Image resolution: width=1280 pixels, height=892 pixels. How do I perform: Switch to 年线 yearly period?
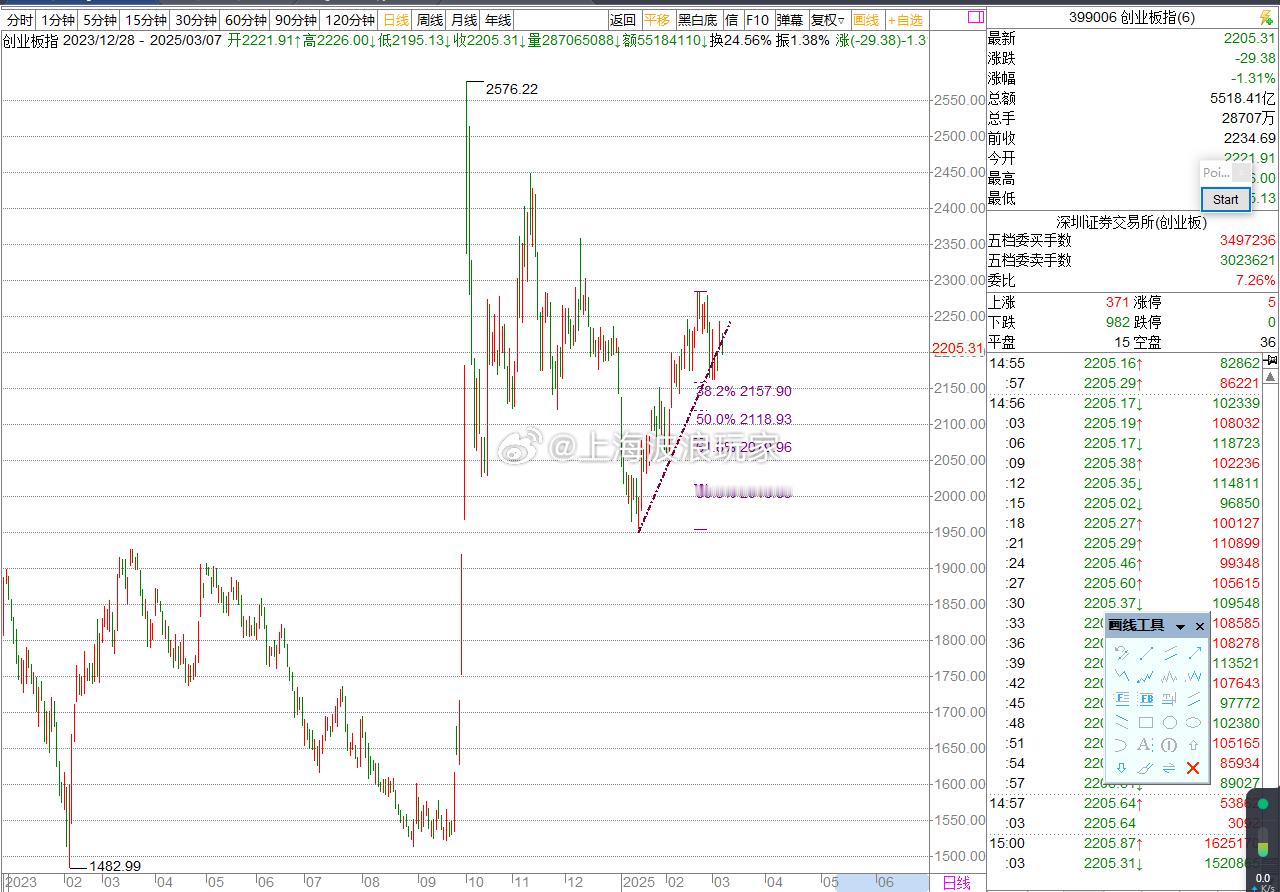pos(497,20)
